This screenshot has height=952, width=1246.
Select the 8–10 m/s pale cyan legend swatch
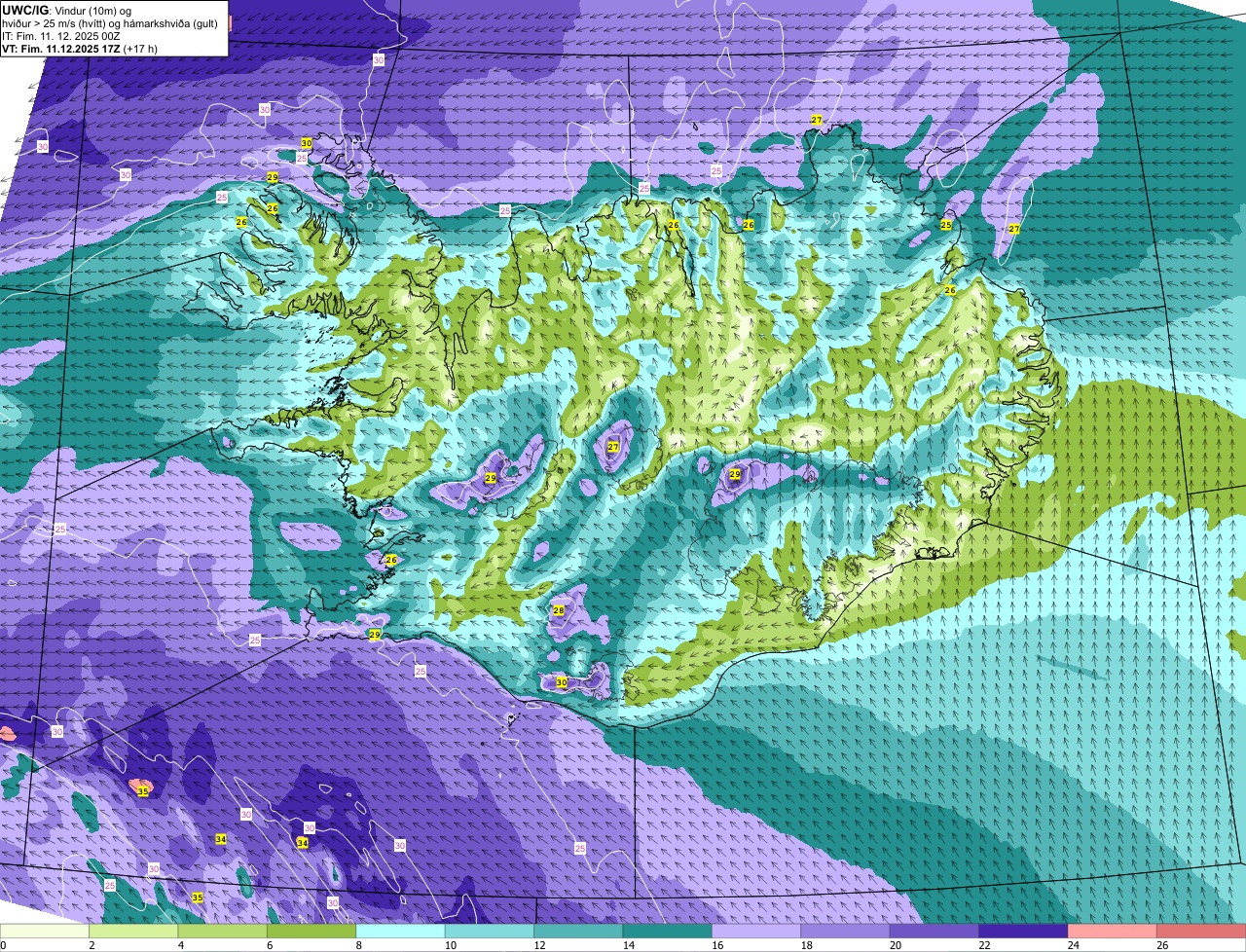(x=400, y=931)
